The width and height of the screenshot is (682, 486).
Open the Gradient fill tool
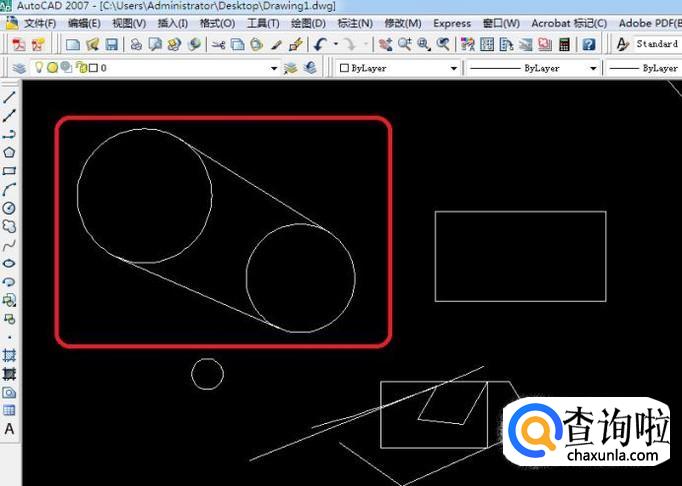click(9, 374)
